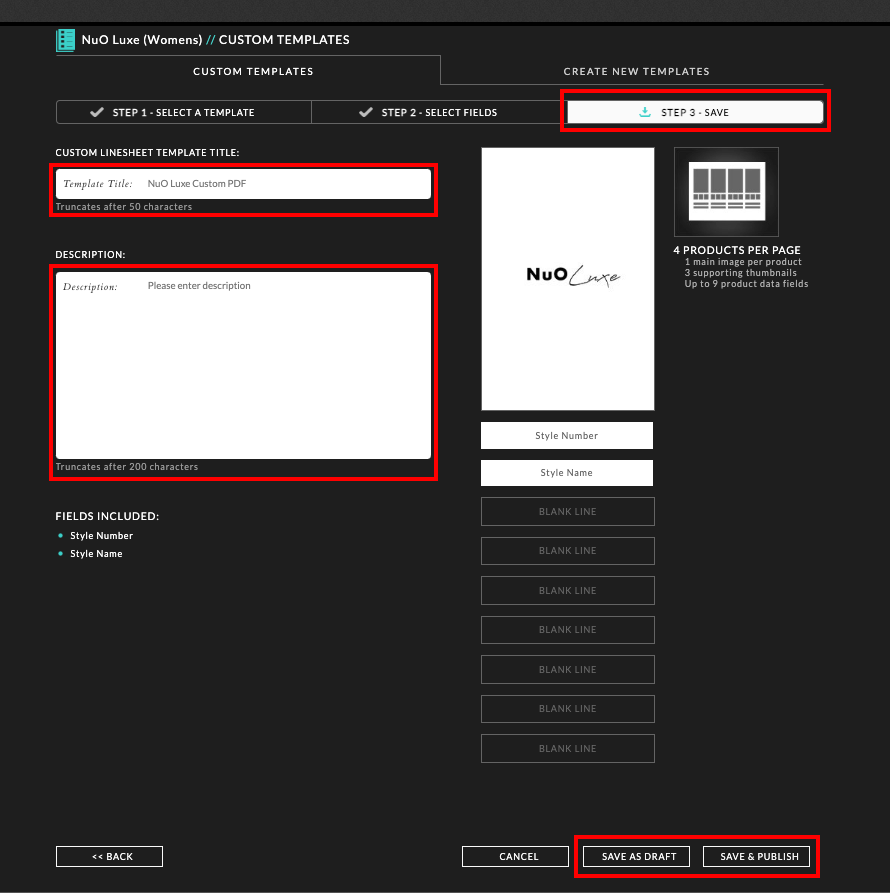Click '3 supporting thumbnails' text
This screenshot has width=890, height=893.
(x=740, y=273)
